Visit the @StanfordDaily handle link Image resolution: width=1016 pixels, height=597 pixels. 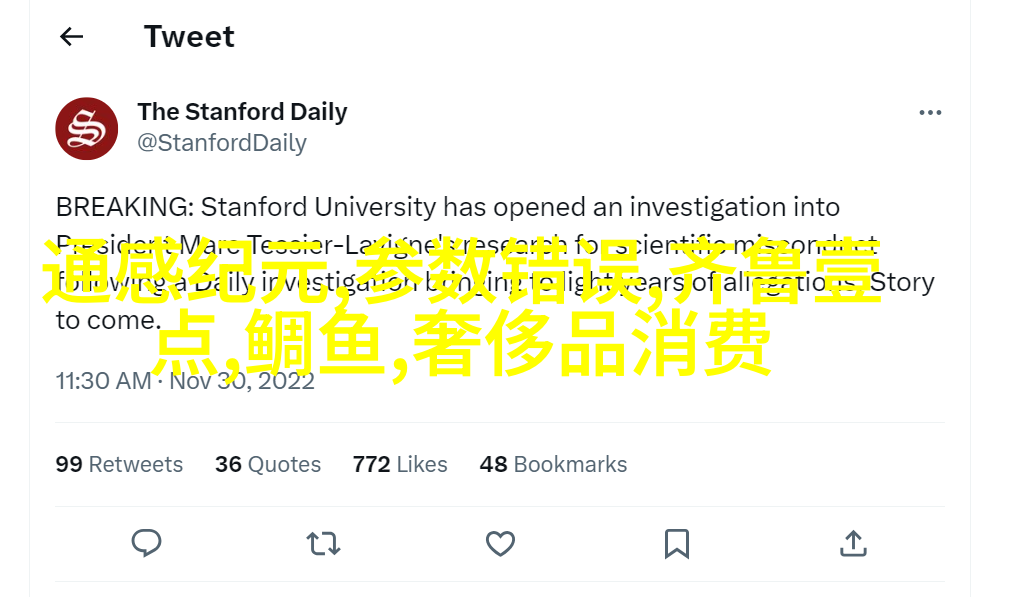[222, 143]
